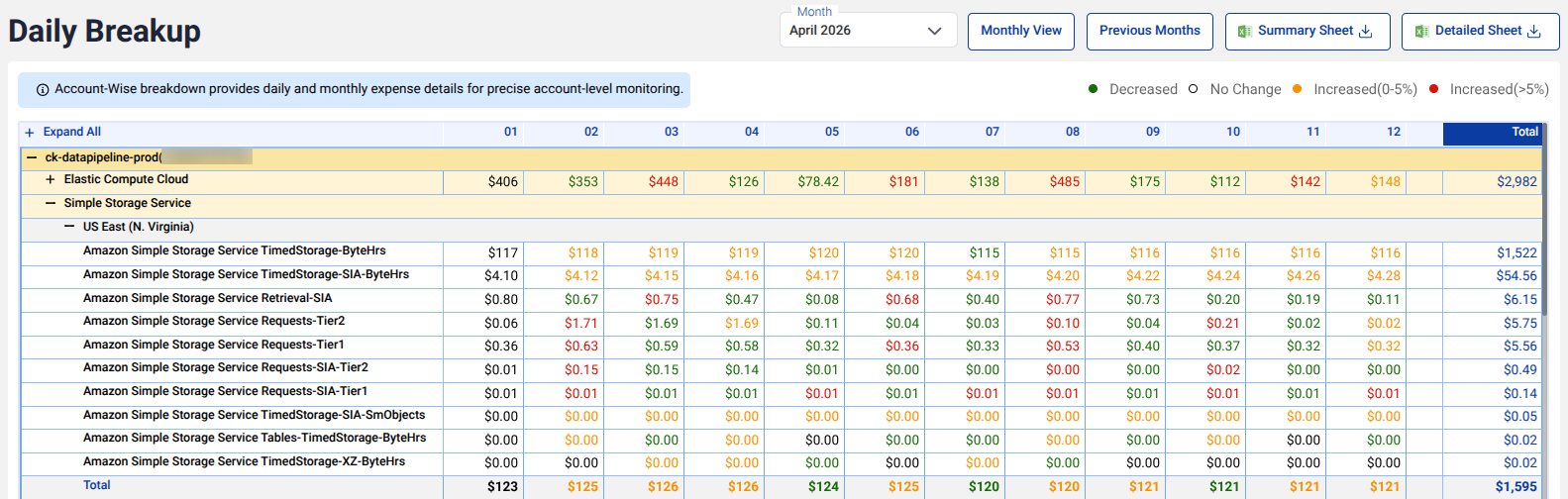
Task: Click the Excel icon on Detailed Sheet
Action: 1421,32
